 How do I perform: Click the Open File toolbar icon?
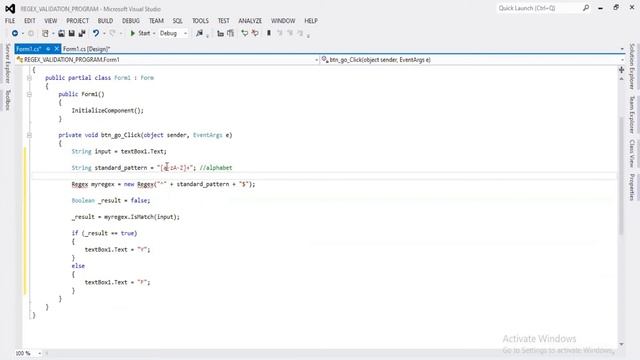(61, 33)
